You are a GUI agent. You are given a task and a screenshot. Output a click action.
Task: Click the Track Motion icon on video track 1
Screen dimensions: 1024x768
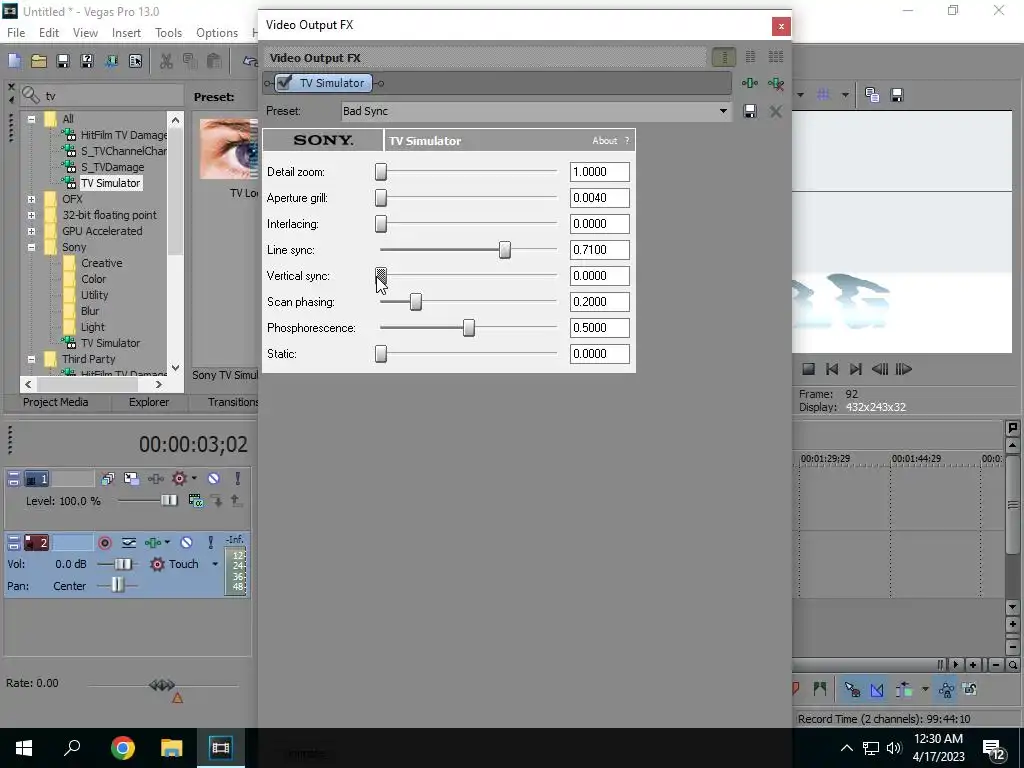[131, 479]
